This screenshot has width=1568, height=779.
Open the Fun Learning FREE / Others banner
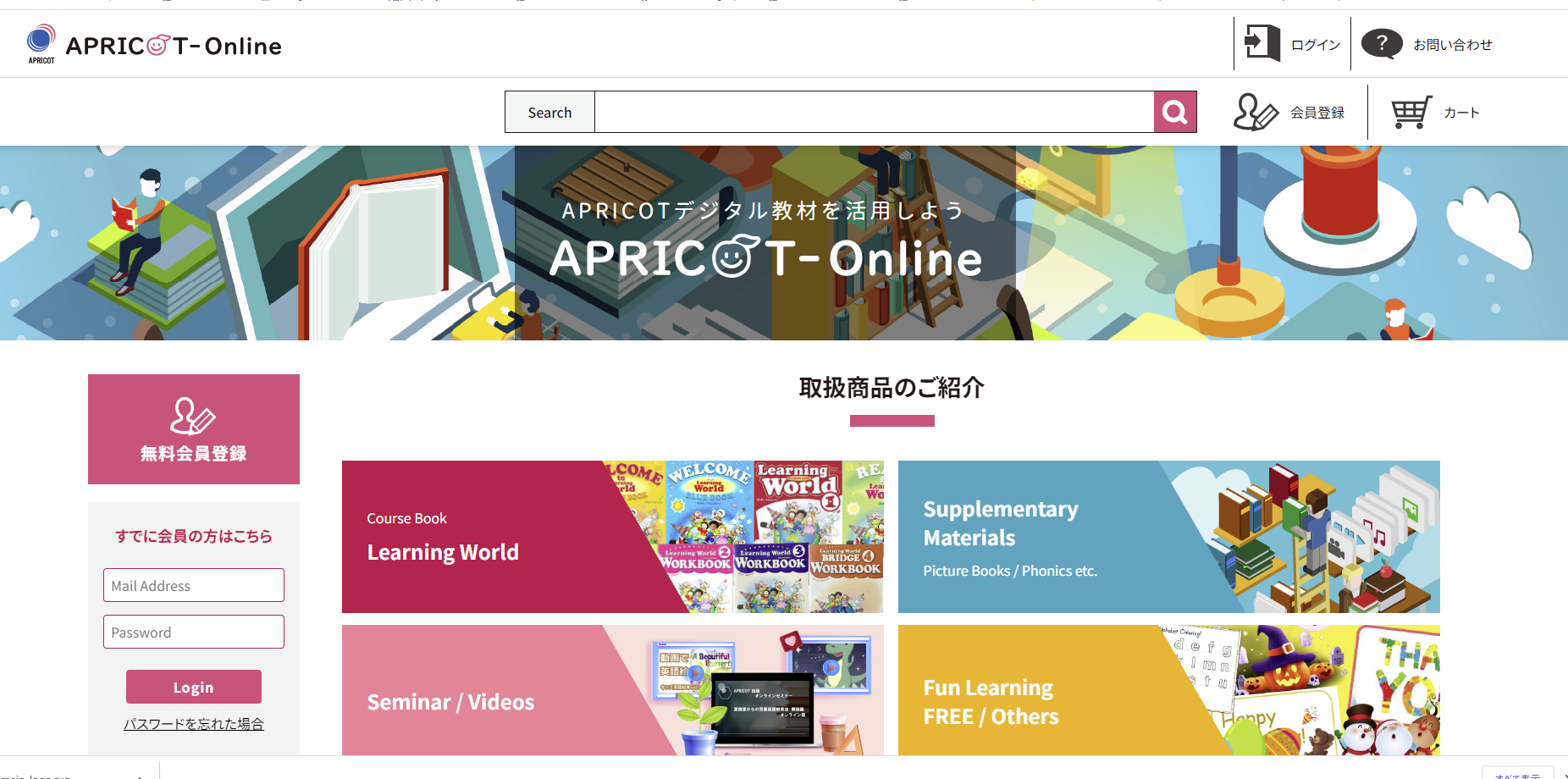(1169, 690)
